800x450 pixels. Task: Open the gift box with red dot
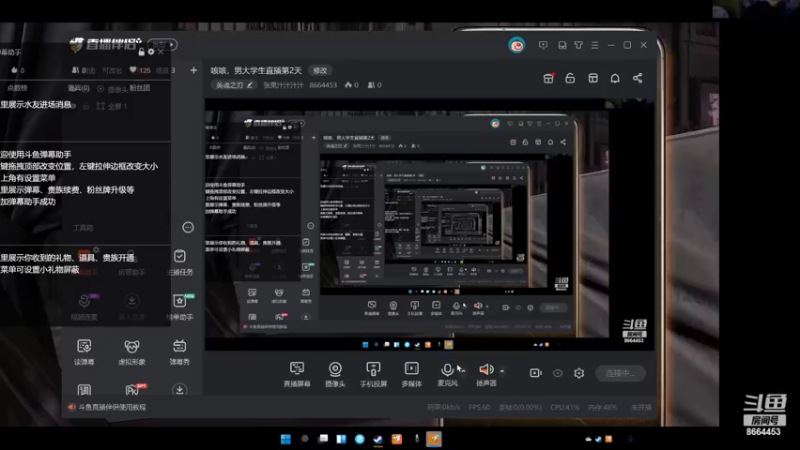coord(548,78)
